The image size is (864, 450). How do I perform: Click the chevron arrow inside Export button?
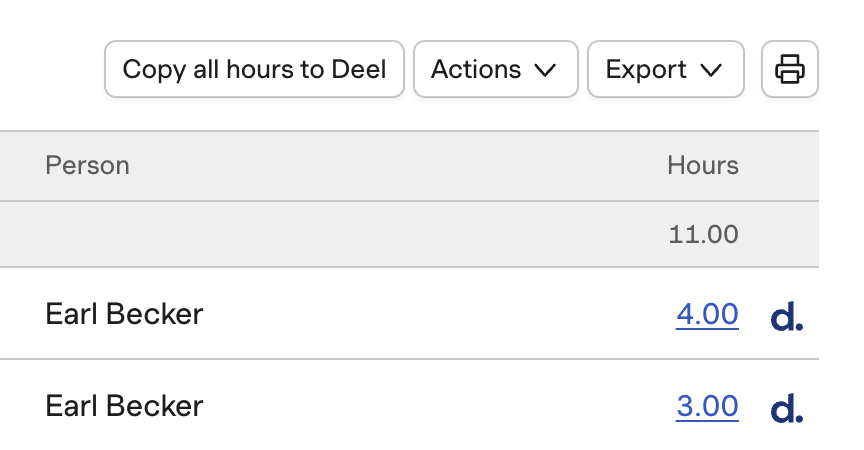711,70
